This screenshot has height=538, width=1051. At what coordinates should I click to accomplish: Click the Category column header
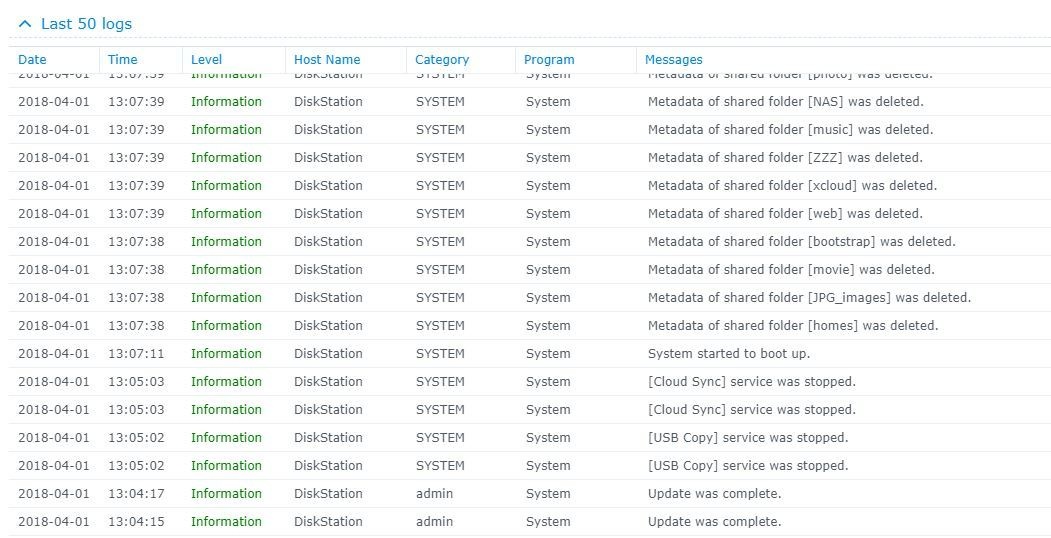tap(441, 60)
